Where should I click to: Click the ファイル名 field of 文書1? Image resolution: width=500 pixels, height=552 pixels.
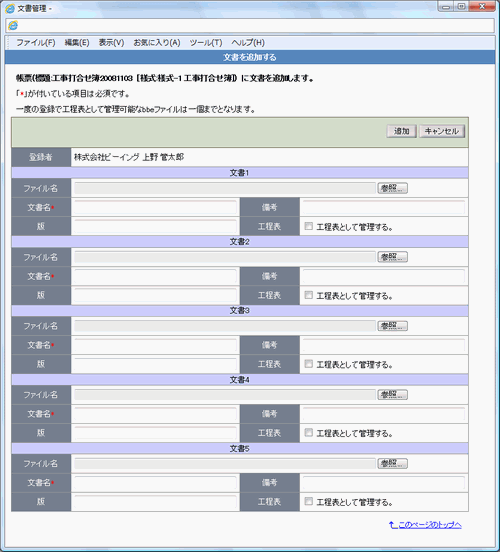(x=225, y=188)
